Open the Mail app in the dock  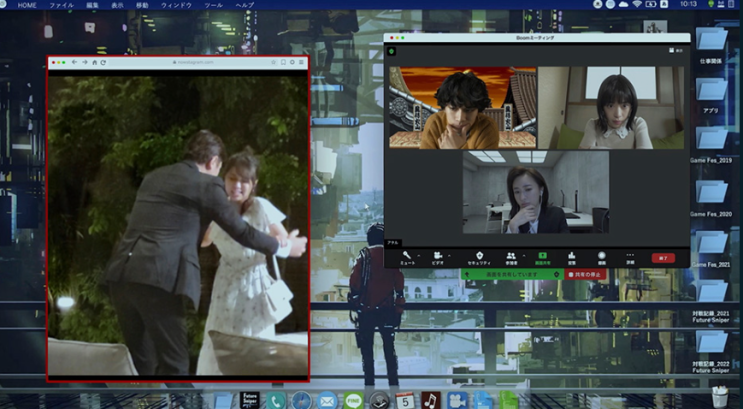point(327,401)
